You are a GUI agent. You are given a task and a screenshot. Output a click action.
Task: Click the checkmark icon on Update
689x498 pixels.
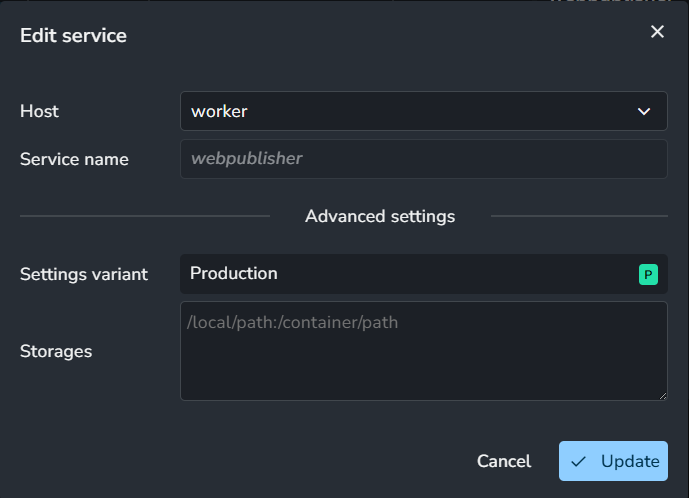[578, 461]
